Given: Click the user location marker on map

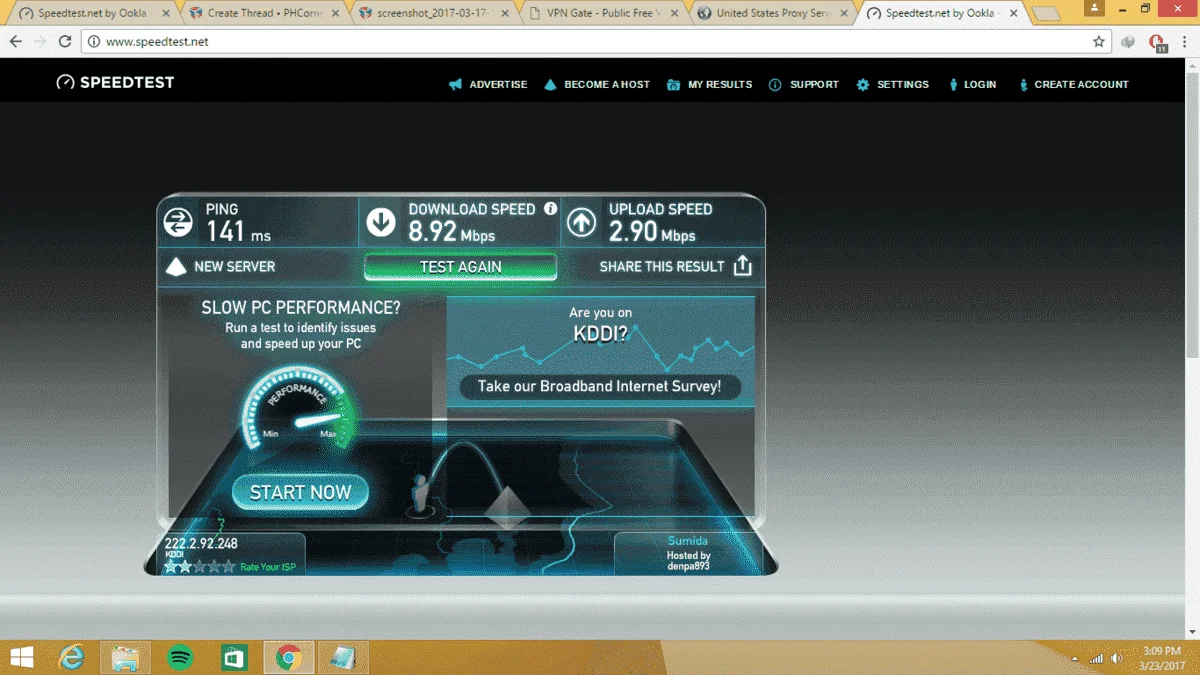Looking at the screenshot, I should click(x=422, y=497).
